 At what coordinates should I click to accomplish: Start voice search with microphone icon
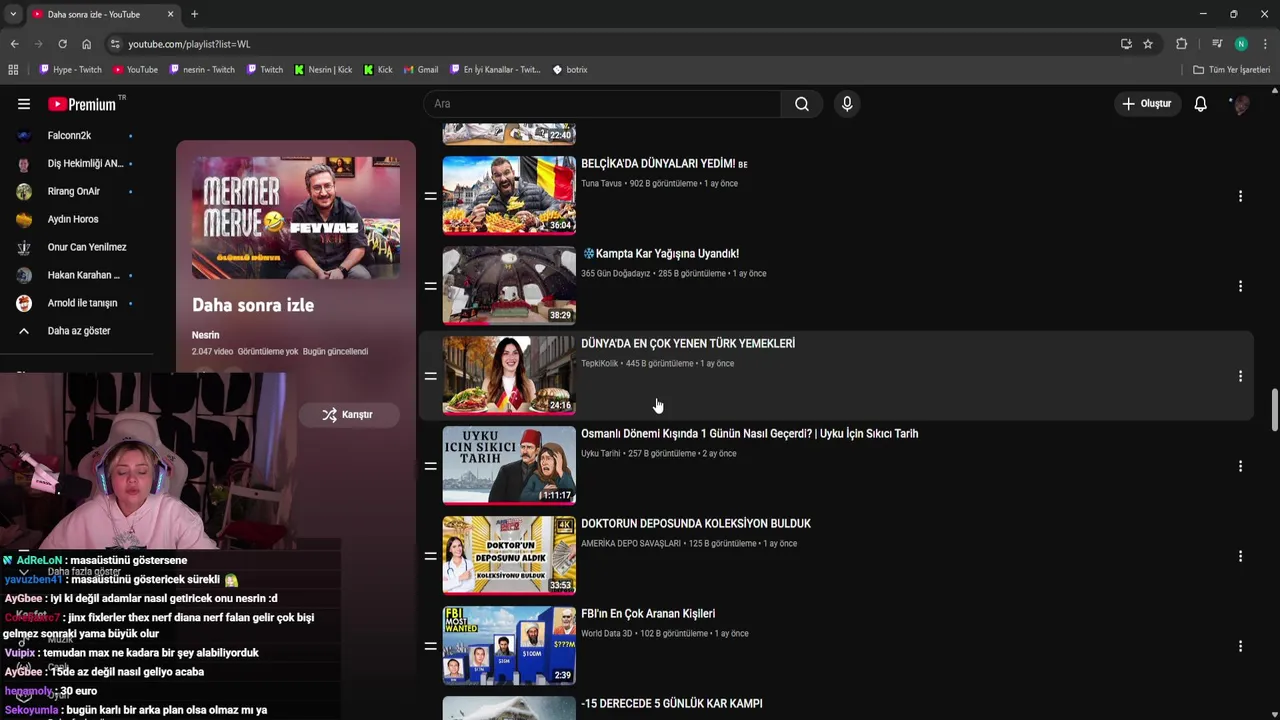(x=847, y=104)
